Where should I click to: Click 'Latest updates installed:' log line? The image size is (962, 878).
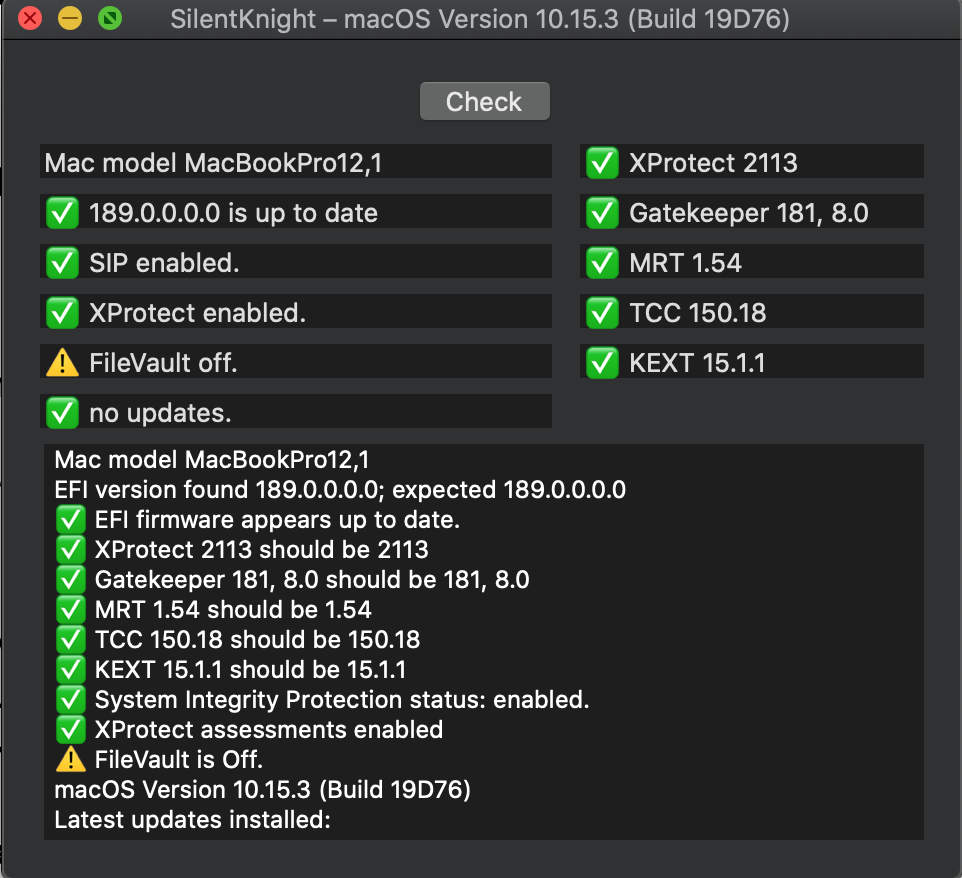point(193,820)
